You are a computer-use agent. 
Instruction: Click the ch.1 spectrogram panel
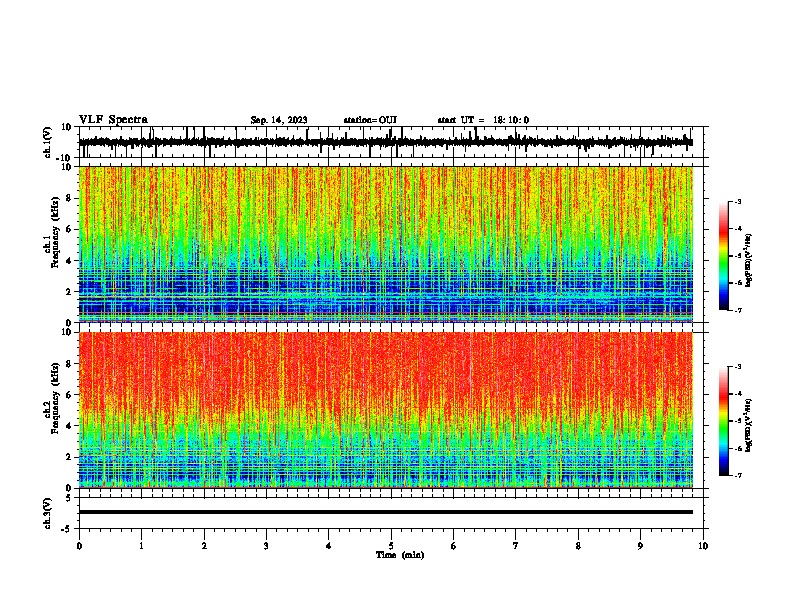pos(386,244)
